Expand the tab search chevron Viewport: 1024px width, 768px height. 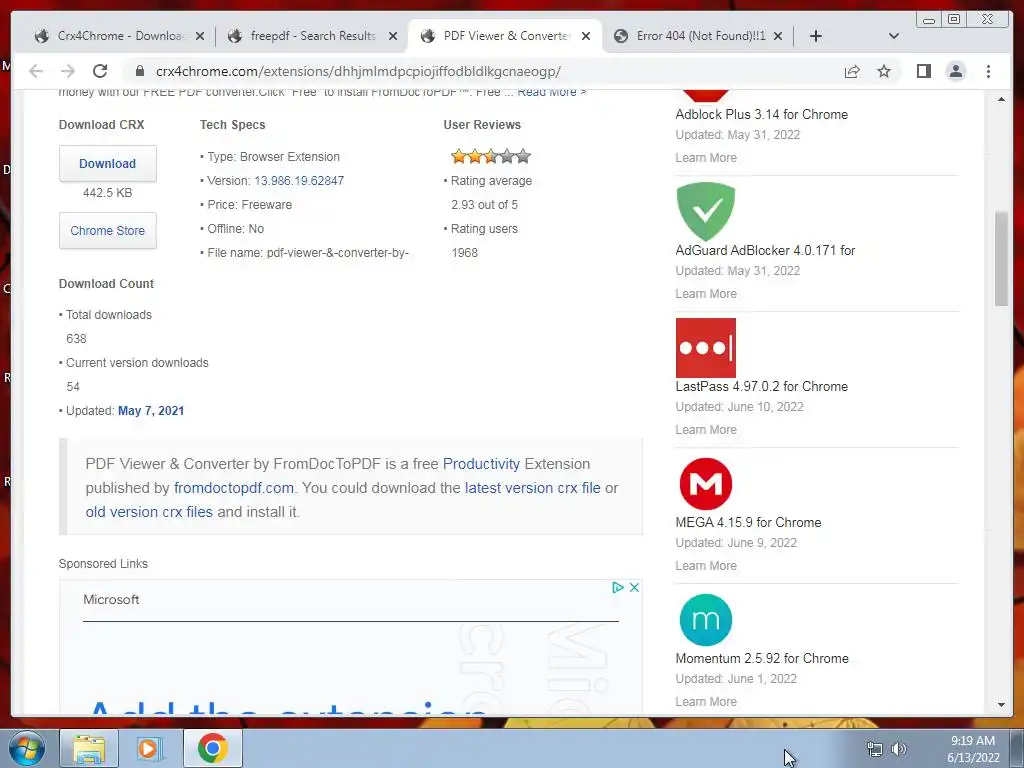[894, 36]
